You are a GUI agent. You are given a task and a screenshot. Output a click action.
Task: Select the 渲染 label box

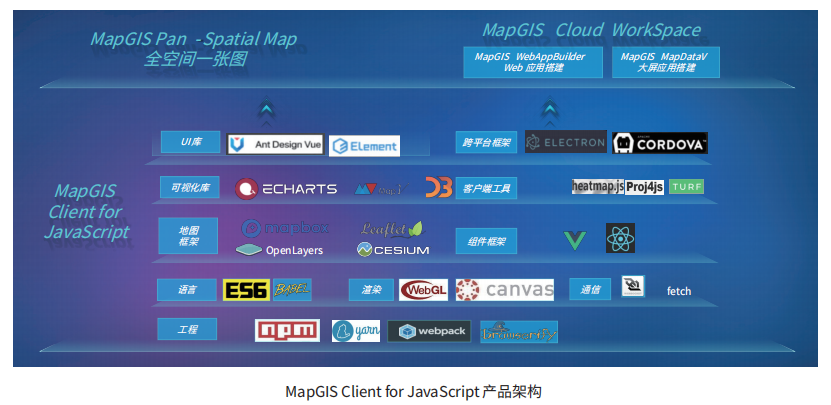coord(371,290)
